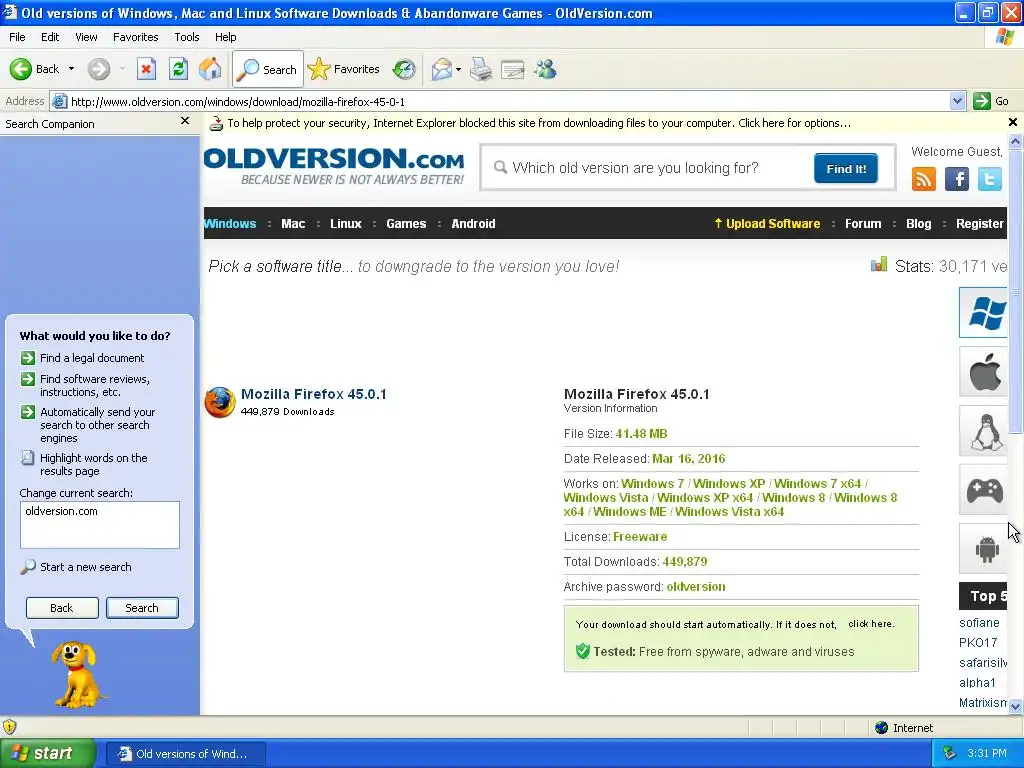Click the Forward arrow icon

pyautogui.click(x=99, y=69)
